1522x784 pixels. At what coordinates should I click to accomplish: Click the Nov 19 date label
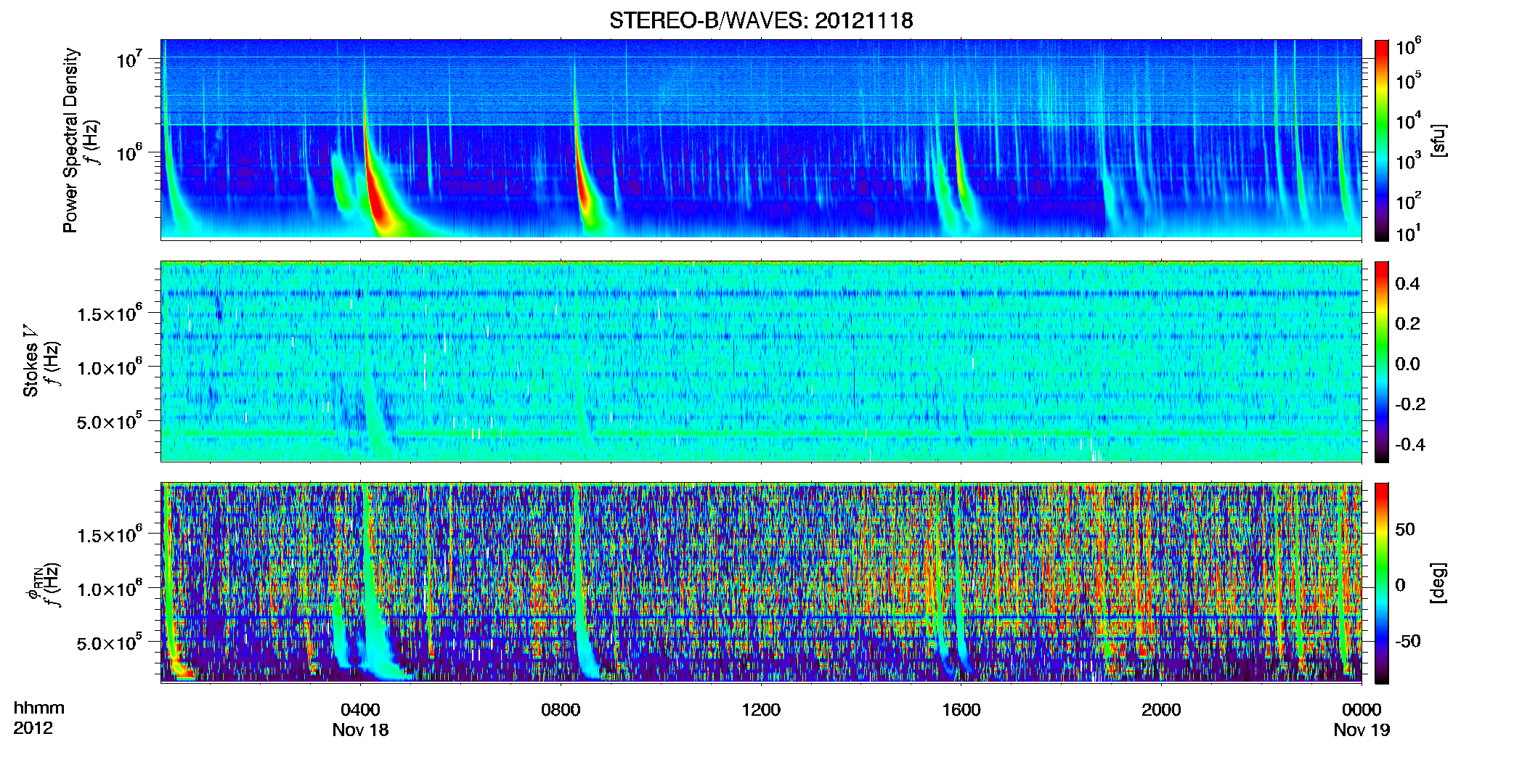click(x=1362, y=730)
